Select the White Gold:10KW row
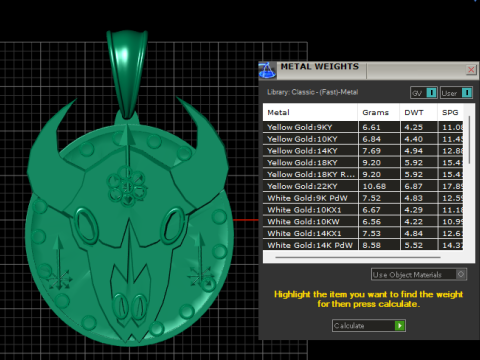480x360 pixels. click(x=363, y=222)
